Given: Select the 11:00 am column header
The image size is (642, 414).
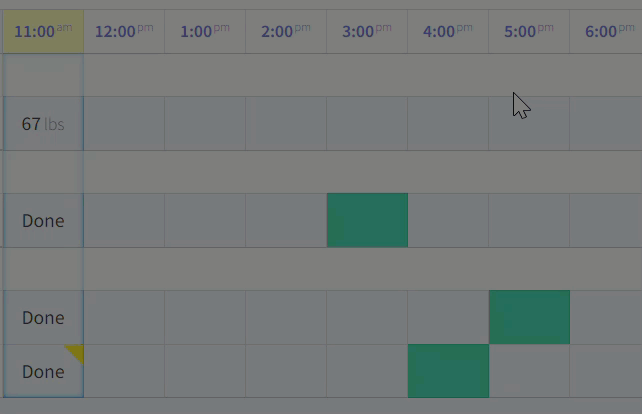Looking at the screenshot, I should coord(42,31).
